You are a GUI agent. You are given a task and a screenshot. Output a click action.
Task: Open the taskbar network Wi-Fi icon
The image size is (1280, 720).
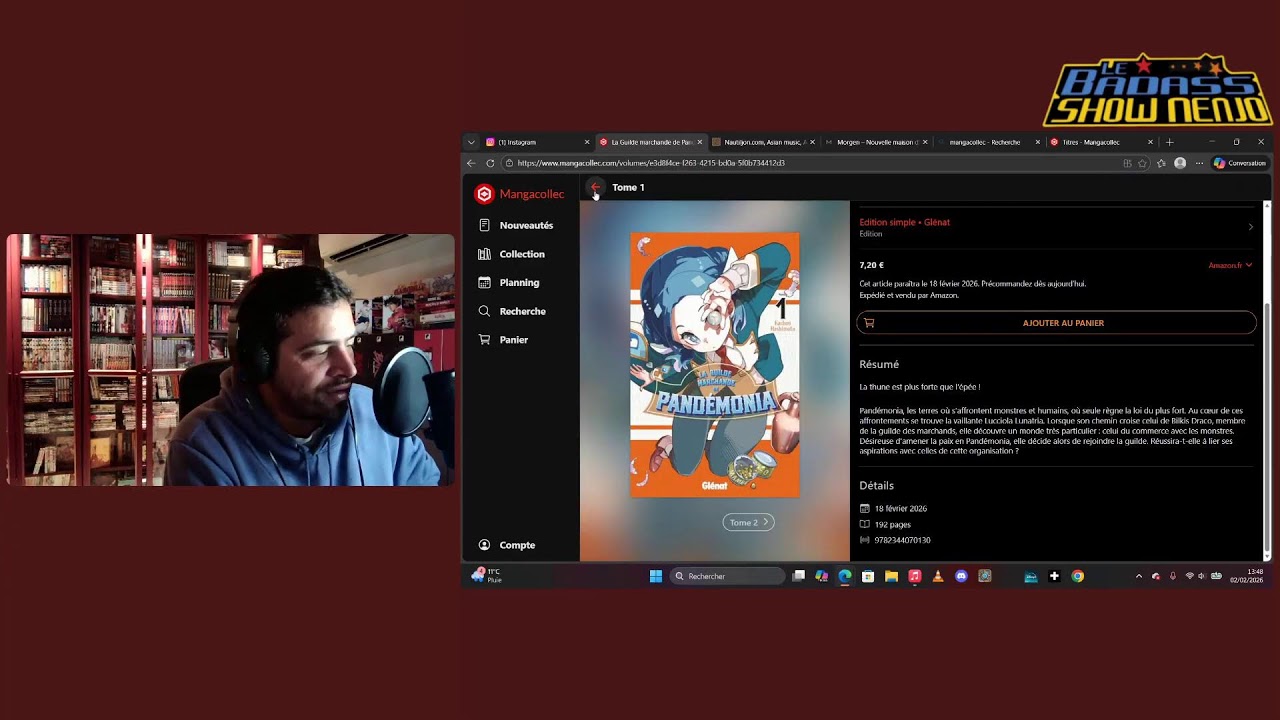1189,576
